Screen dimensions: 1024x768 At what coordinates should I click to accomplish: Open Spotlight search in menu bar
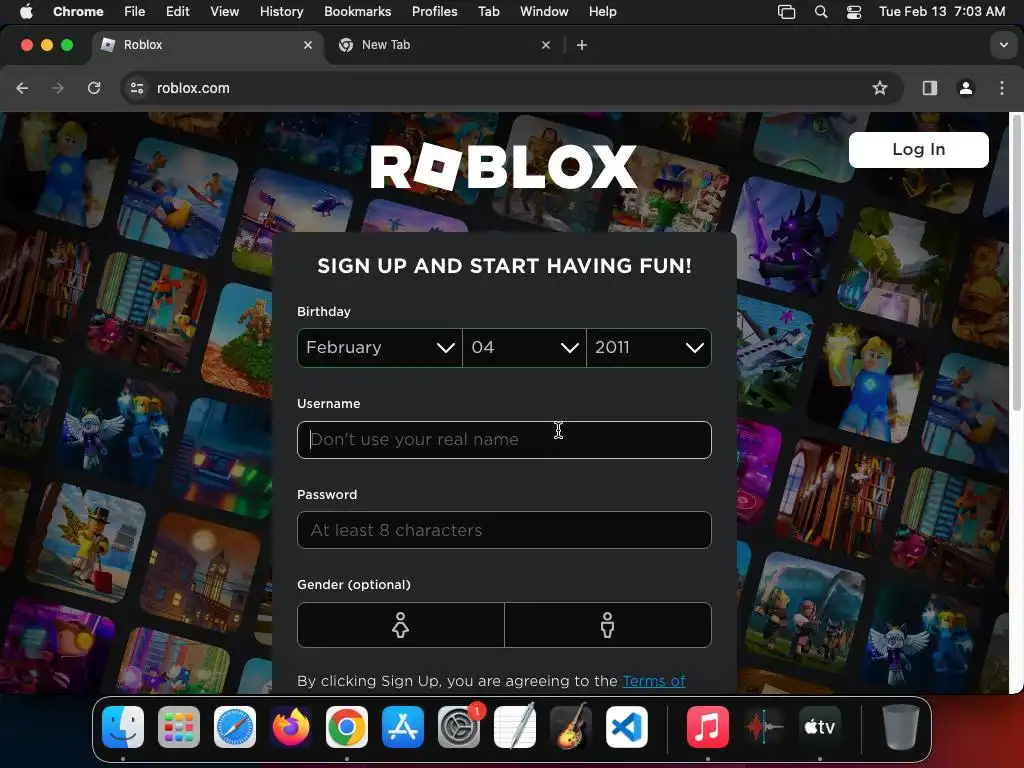point(821,12)
